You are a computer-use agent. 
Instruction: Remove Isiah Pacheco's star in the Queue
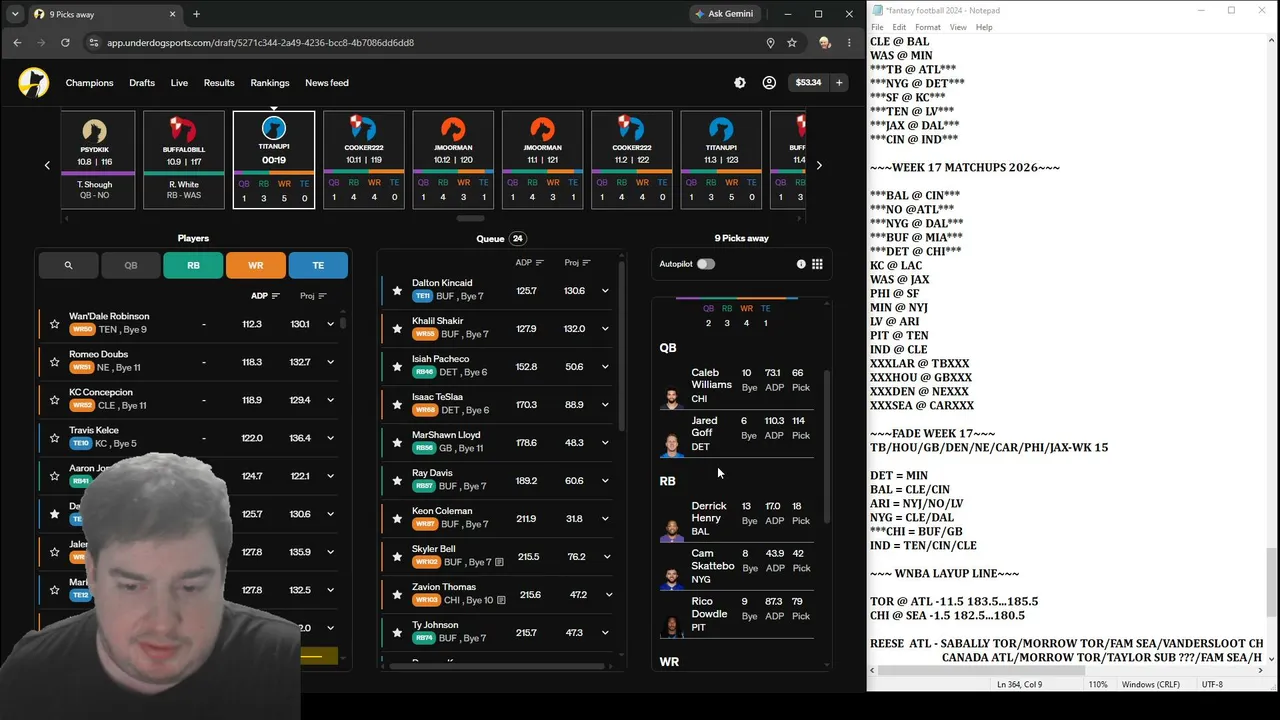tap(397, 367)
